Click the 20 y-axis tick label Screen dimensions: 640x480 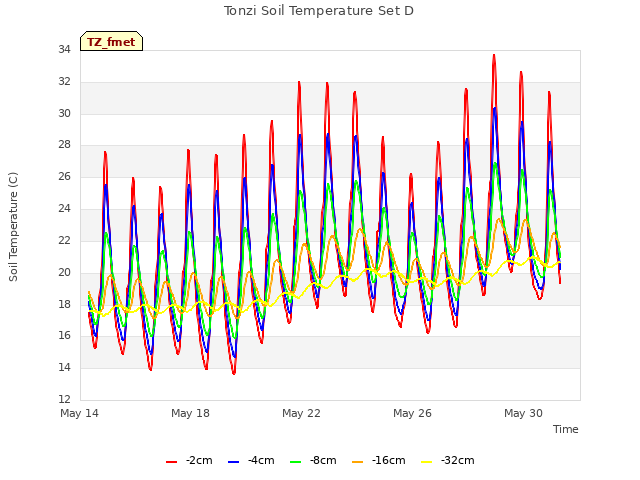[x=64, y=272]
